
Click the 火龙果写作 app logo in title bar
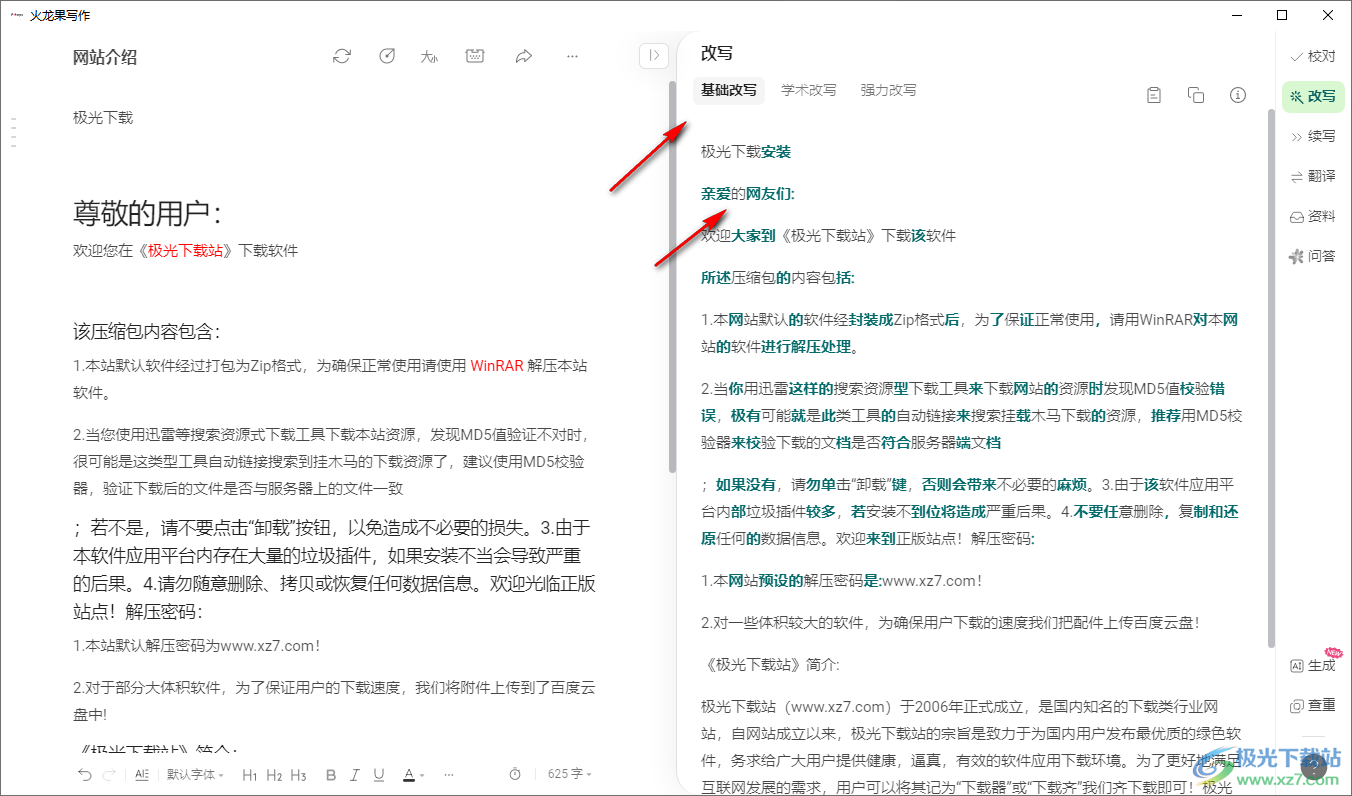pos(17,15)
